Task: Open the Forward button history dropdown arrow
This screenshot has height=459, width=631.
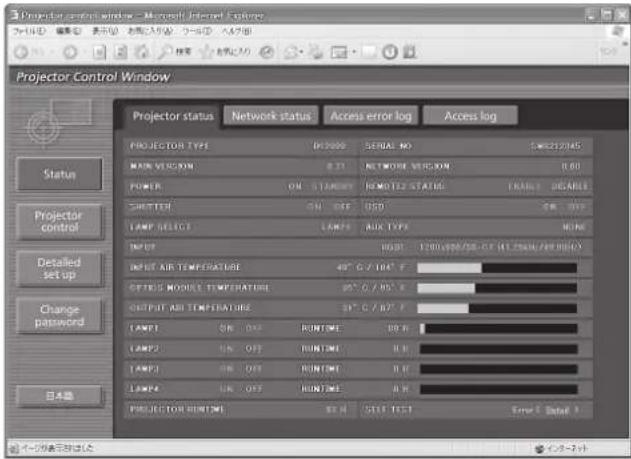Action: pyautogui.click(x=85, y=52)
